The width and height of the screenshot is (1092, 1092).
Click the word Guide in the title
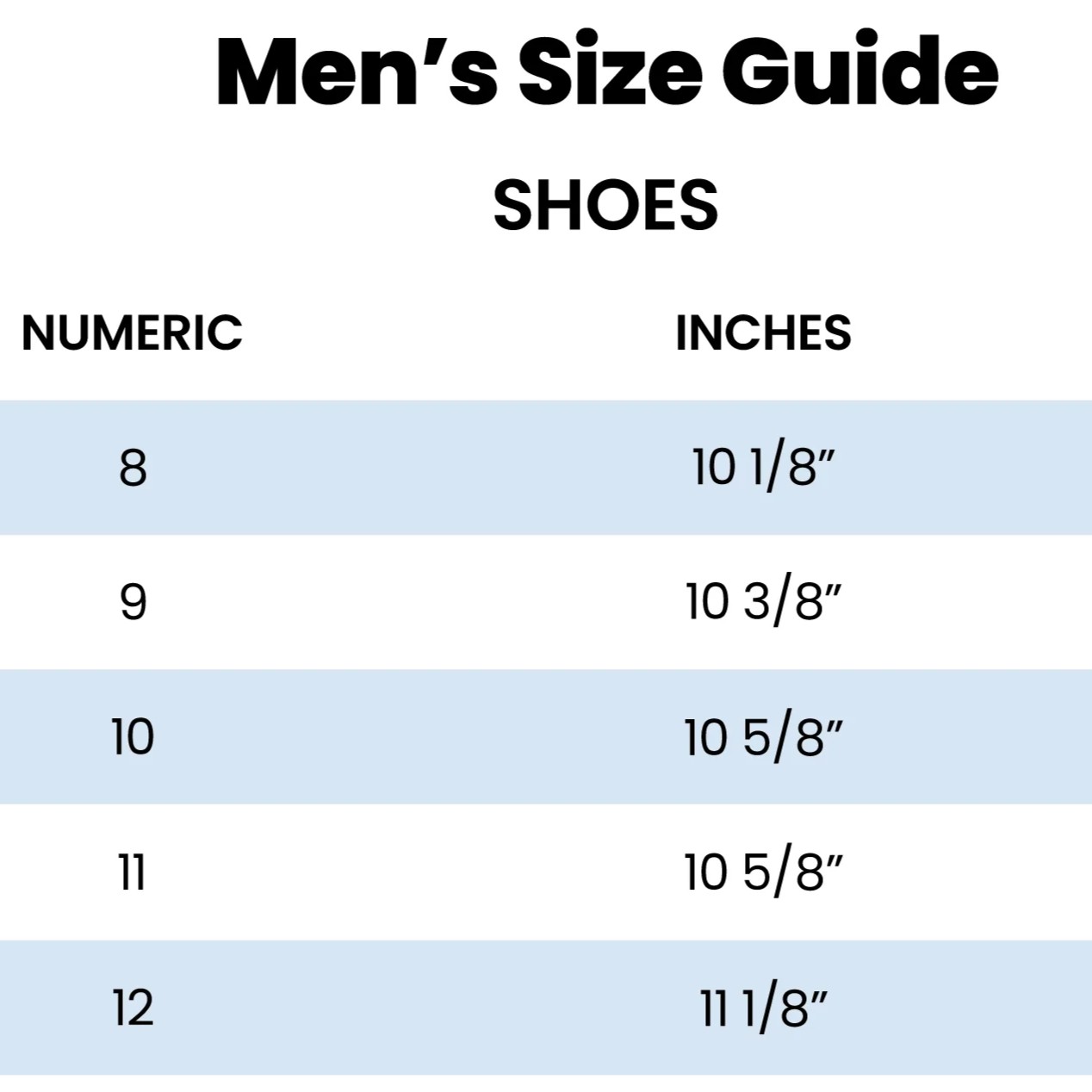[x=860, y=71]
